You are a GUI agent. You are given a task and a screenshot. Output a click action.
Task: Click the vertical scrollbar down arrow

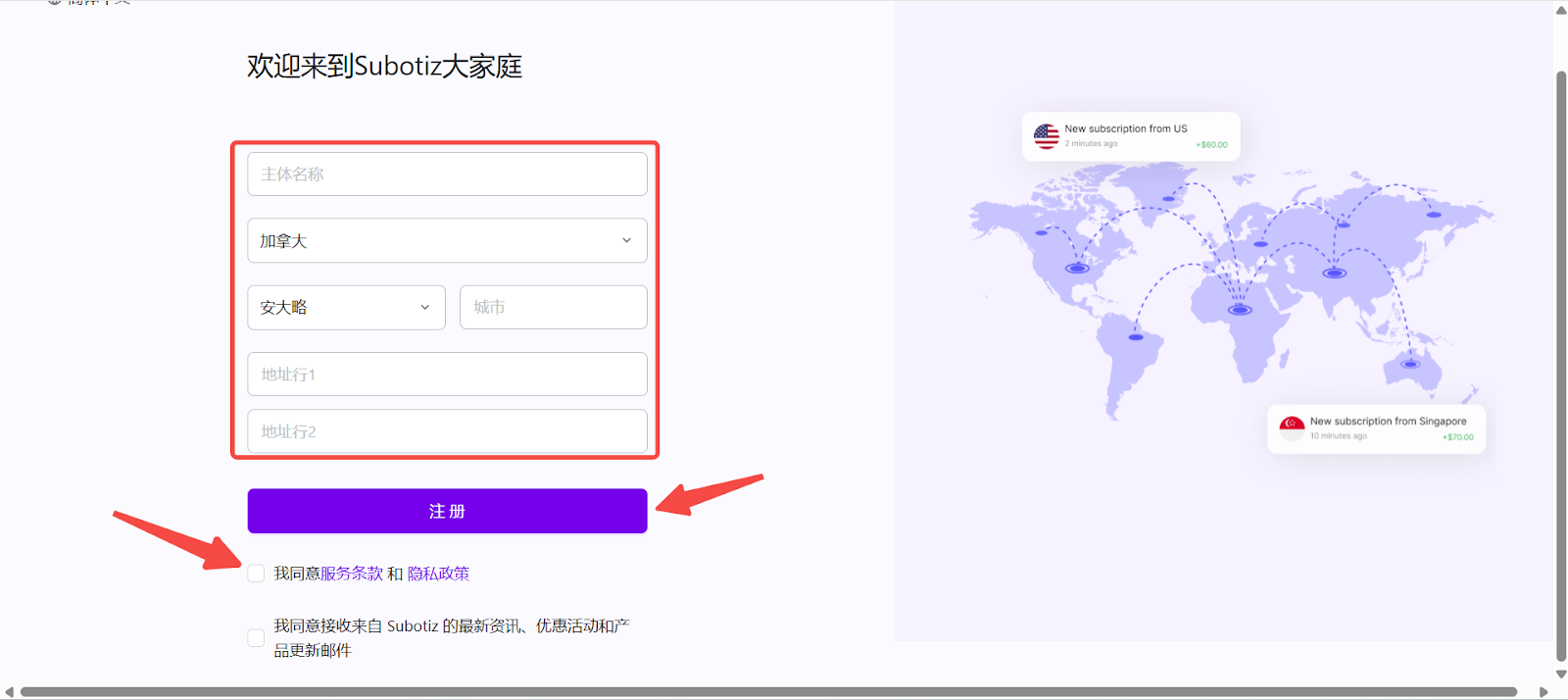click(x=1560, y=675)
